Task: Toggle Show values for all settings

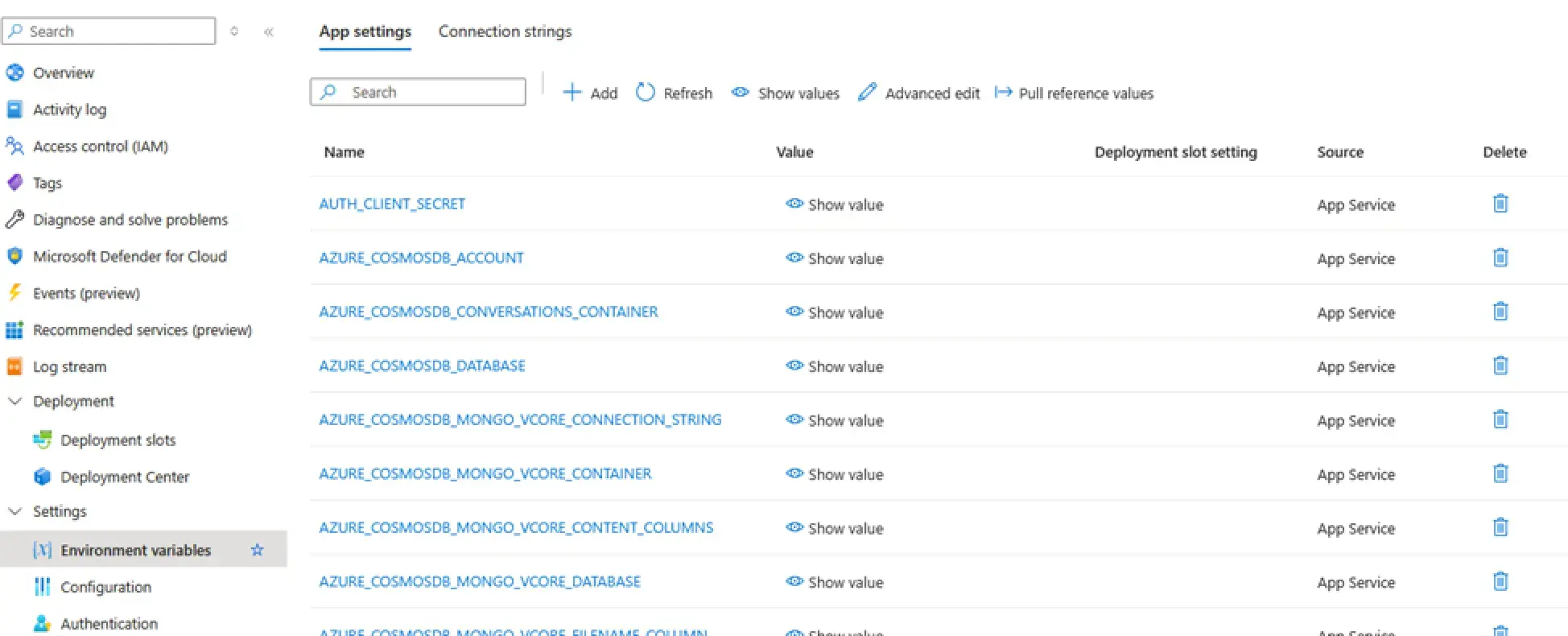Action: (x=786, y=93)
